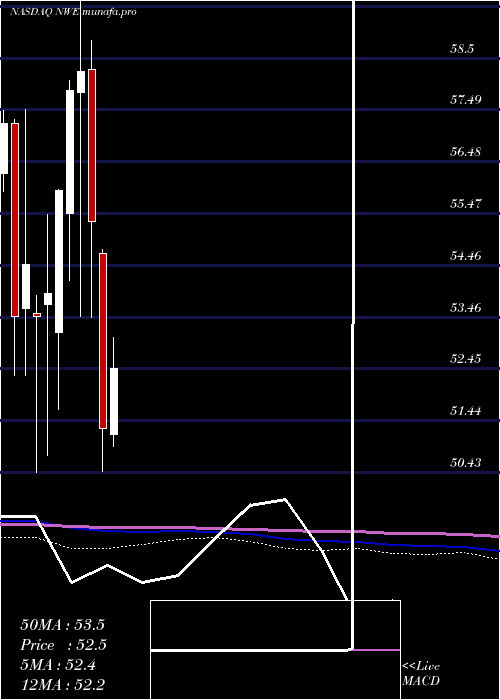This screenshot has height=700, width=500.
Task: Click the 50MA : 53.5 readout
Action: pyautogui.click(x=62, y=625)
